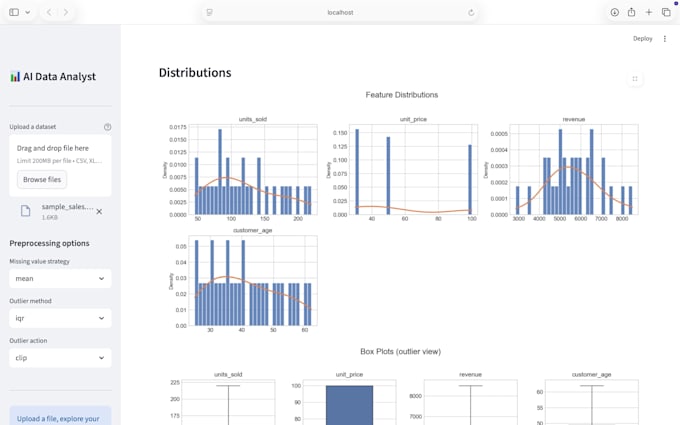
Task: Go back with the browser back arrow
Action: pos(49,12)
